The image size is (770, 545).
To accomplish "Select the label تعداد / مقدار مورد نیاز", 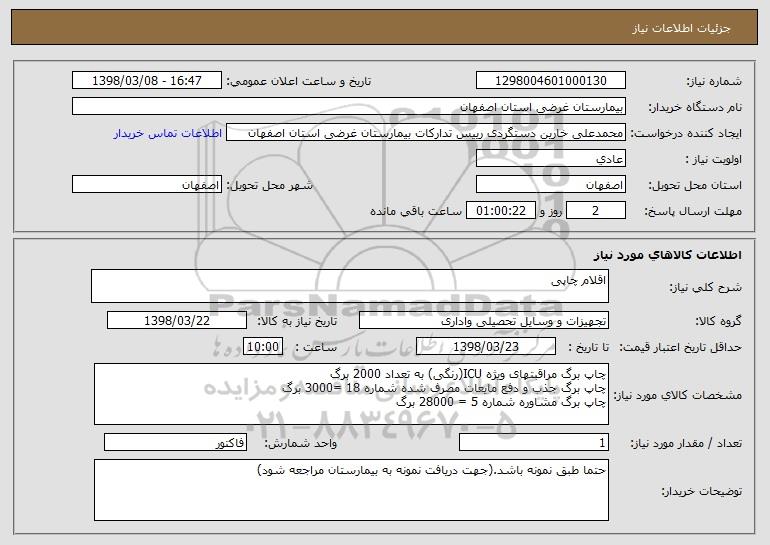I will coord(686,443).
